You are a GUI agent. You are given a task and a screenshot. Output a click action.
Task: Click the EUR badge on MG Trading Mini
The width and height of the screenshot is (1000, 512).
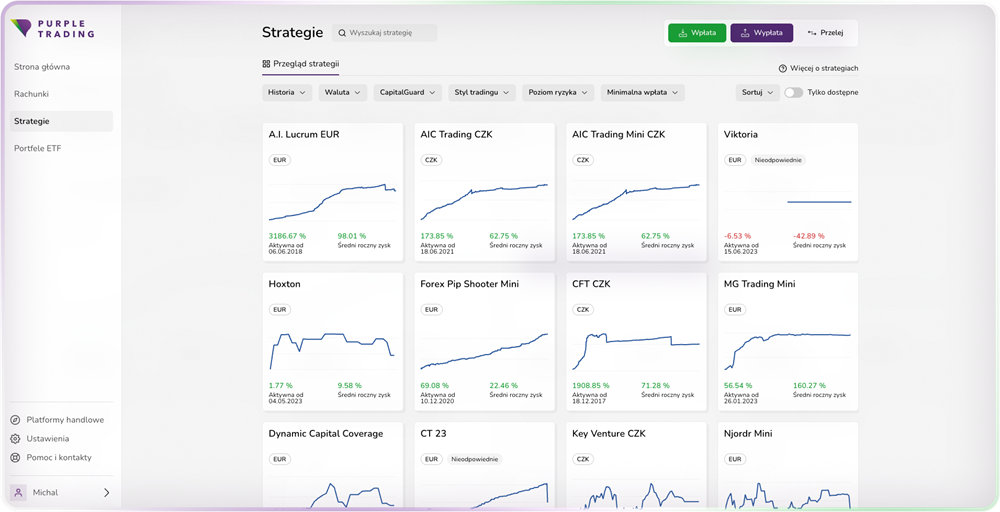coord(735,310)
